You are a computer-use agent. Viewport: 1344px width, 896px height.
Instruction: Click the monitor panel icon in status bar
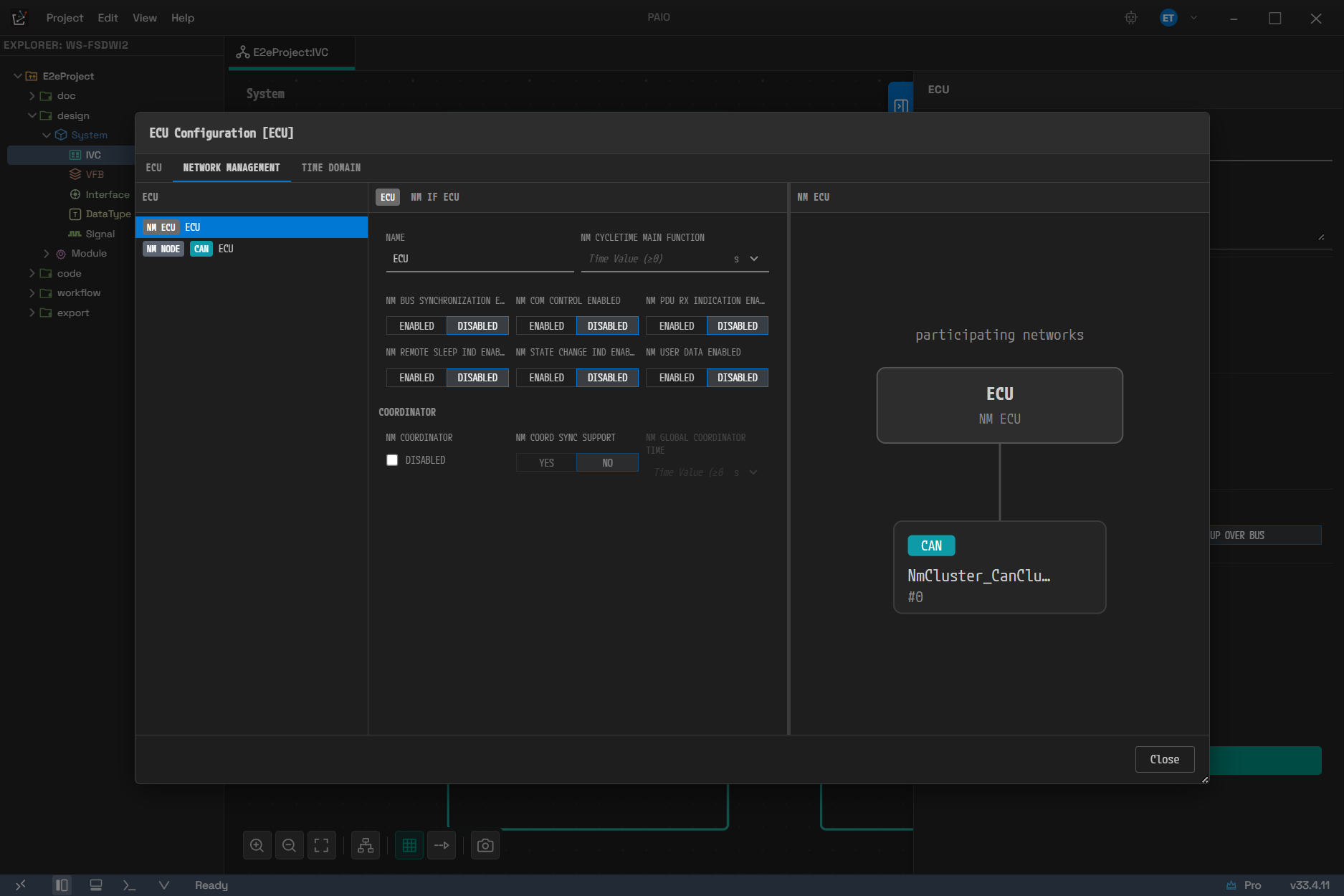[96, 885]
